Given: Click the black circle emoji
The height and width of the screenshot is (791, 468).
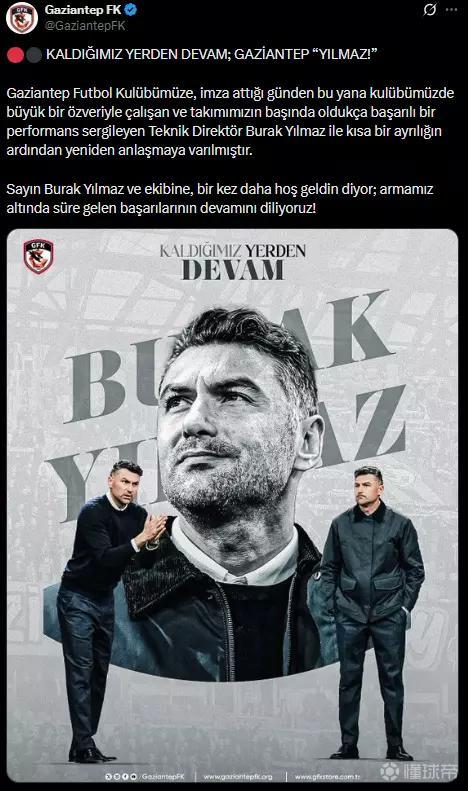Looking at the screenshot, I should point(33,54).
